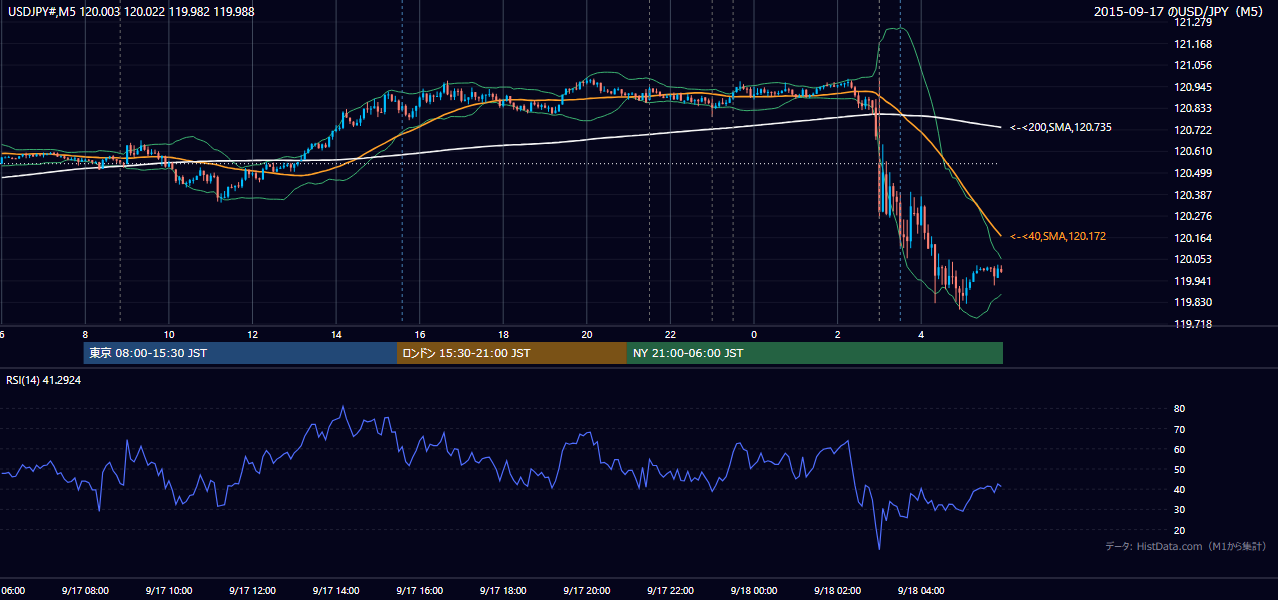Click hour label 22 below price chart
The image size is (1278, 600).
point(670,334)
